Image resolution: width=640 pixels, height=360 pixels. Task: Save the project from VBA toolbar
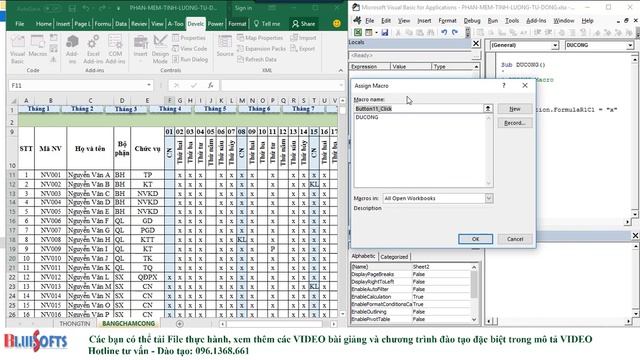tap(384, 32)
